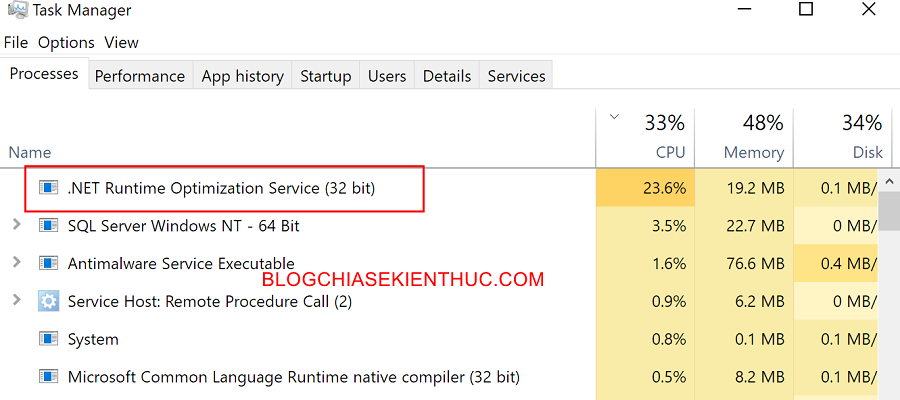
Task: Open the View menu
Action: tap(122, 42)
